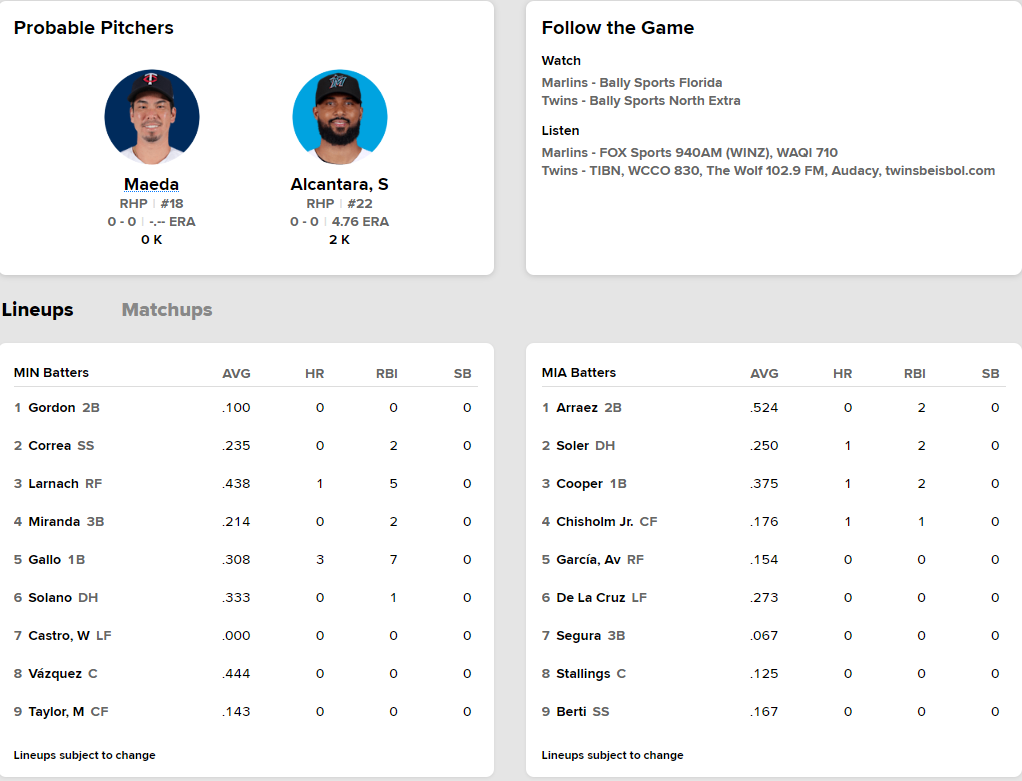This screenshot has height=781, width=1022.
Task: Click Maeda's pitcher headshot photo
Action: click(x=152, y=116)
